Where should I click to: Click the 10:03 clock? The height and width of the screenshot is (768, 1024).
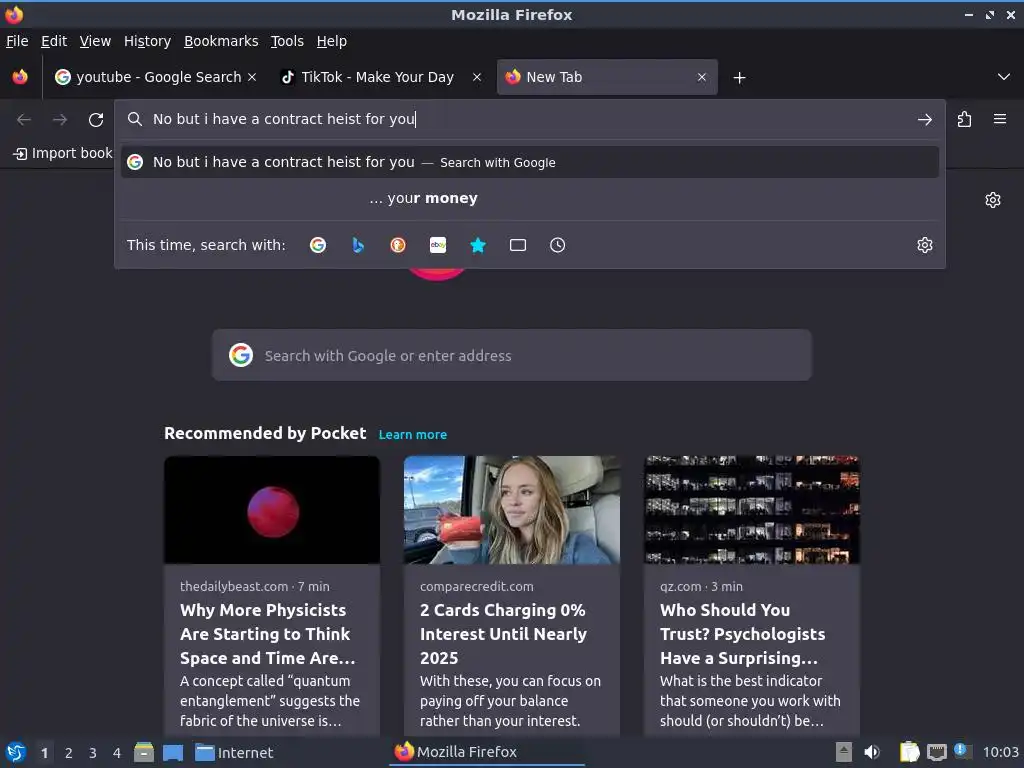coord(1000,752)
